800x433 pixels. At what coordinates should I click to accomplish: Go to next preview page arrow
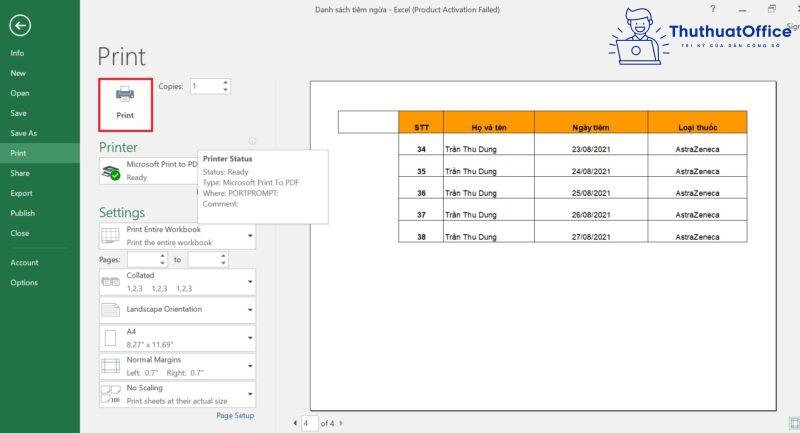tap(341, 423)
